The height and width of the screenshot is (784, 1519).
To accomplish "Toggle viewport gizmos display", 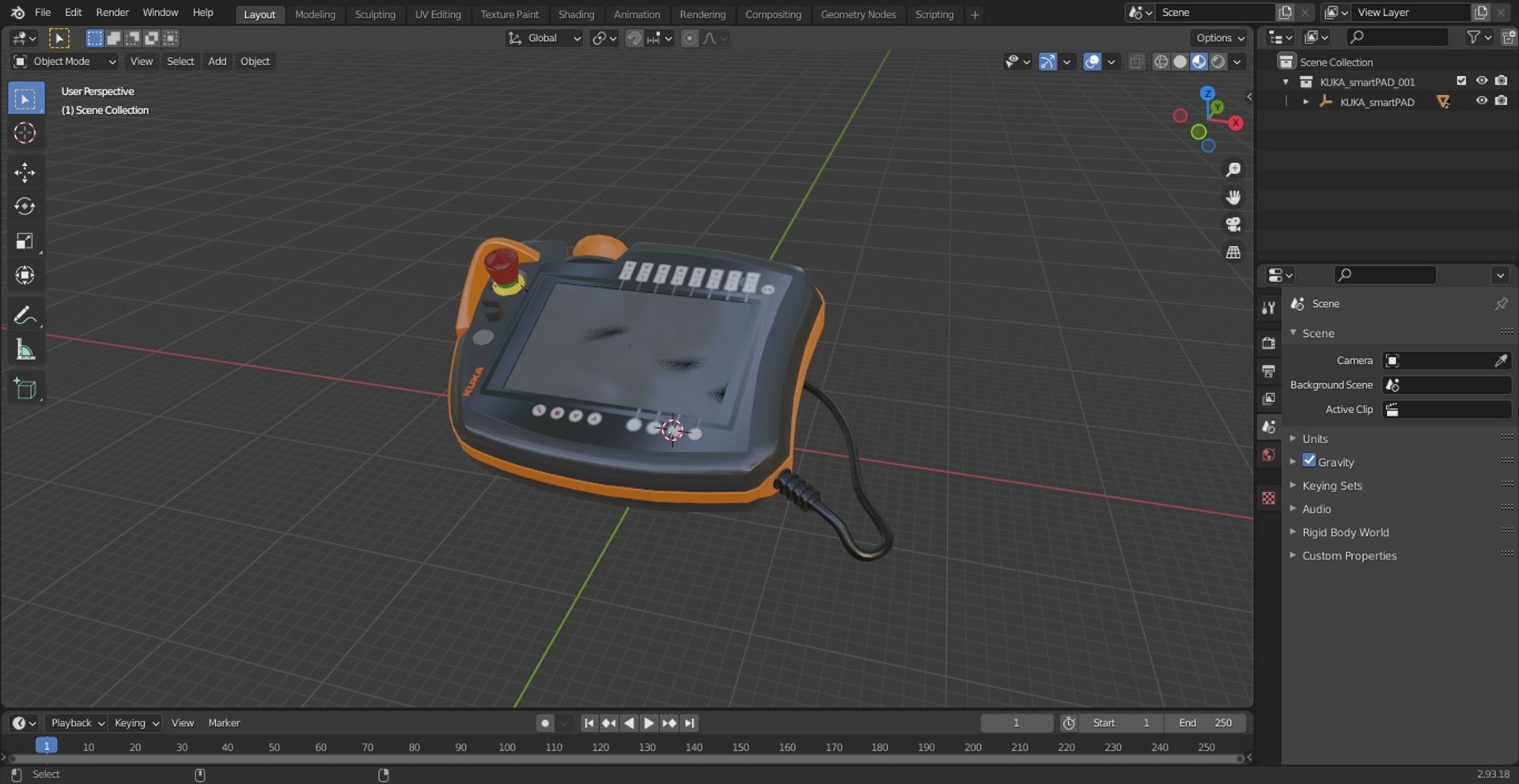I will coord(1047,62).
